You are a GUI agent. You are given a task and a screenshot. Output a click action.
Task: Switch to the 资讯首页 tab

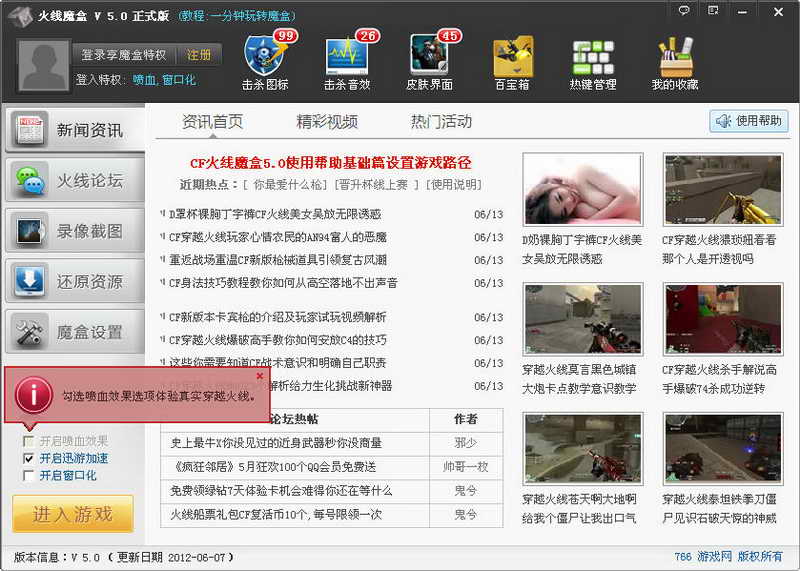(212, 121)
